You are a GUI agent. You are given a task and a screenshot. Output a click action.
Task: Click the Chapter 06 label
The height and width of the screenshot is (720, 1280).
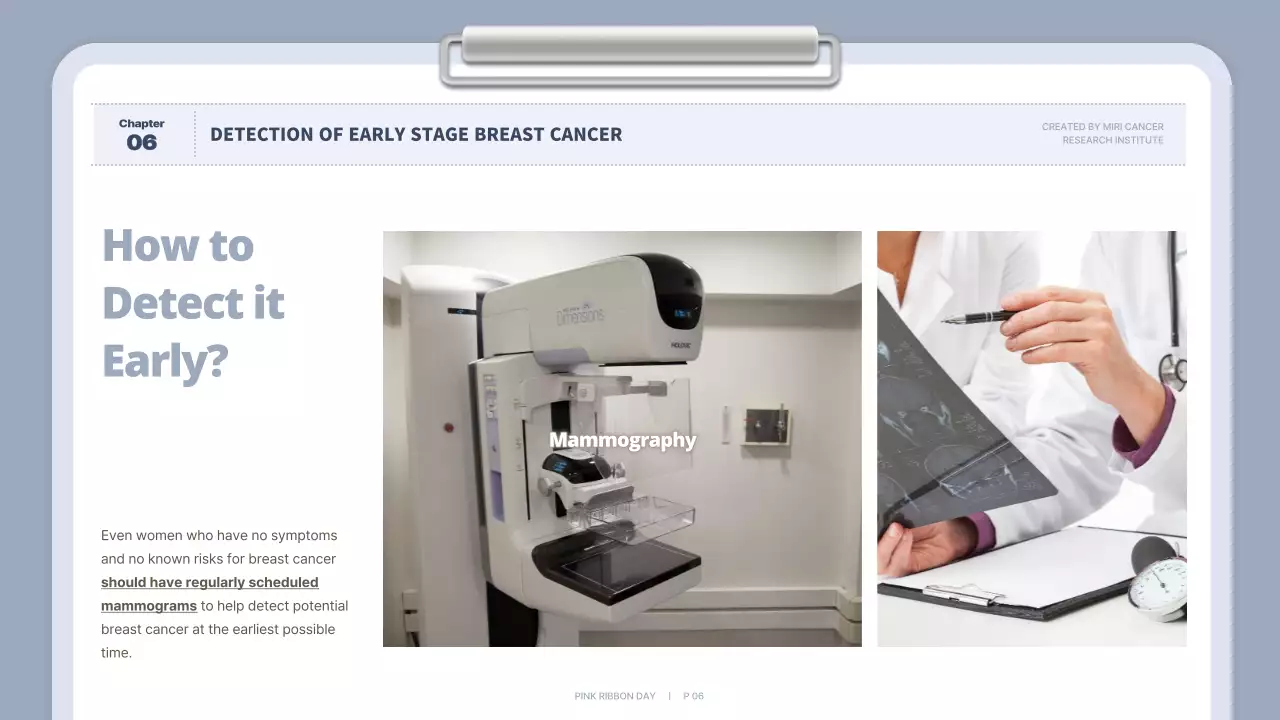(142, 135)
